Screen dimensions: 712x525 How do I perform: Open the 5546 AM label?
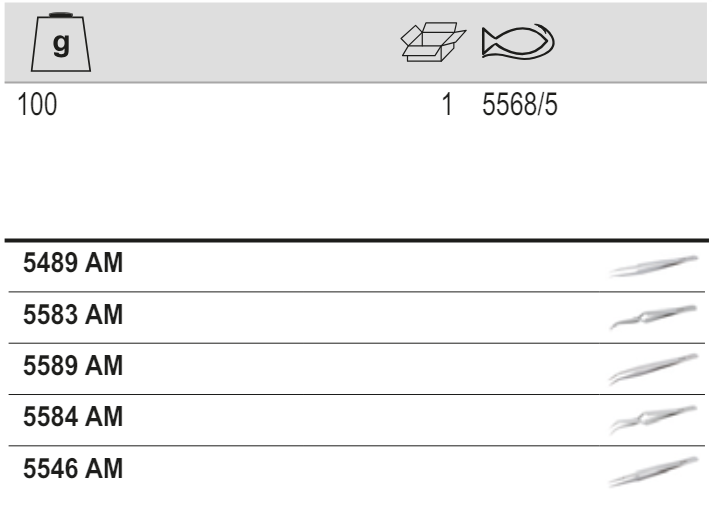[x=71, y=468]
